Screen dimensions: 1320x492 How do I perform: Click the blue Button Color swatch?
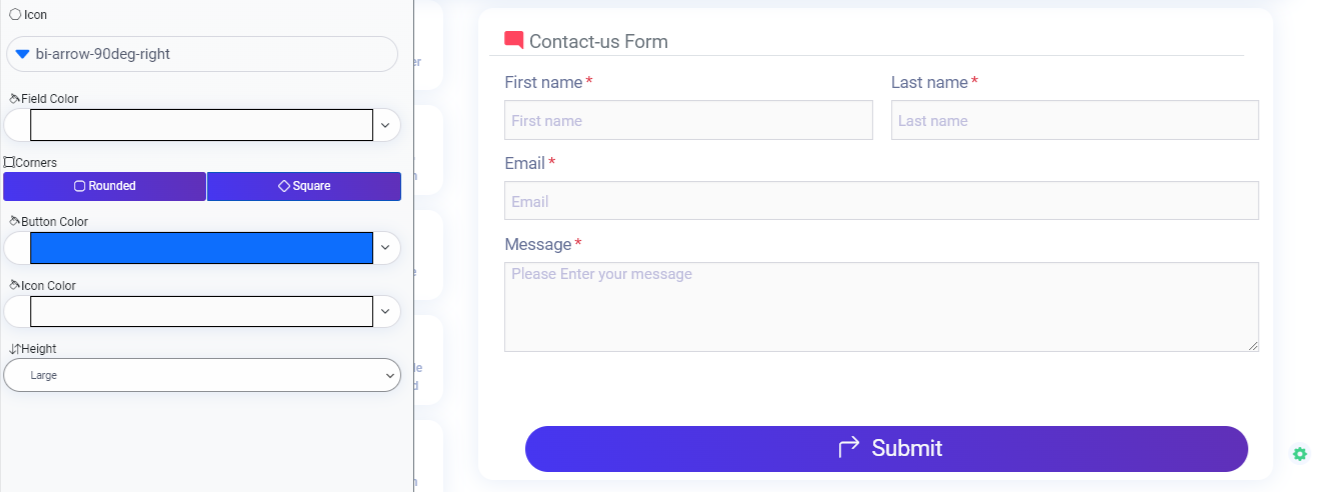[x=201, y=248]
